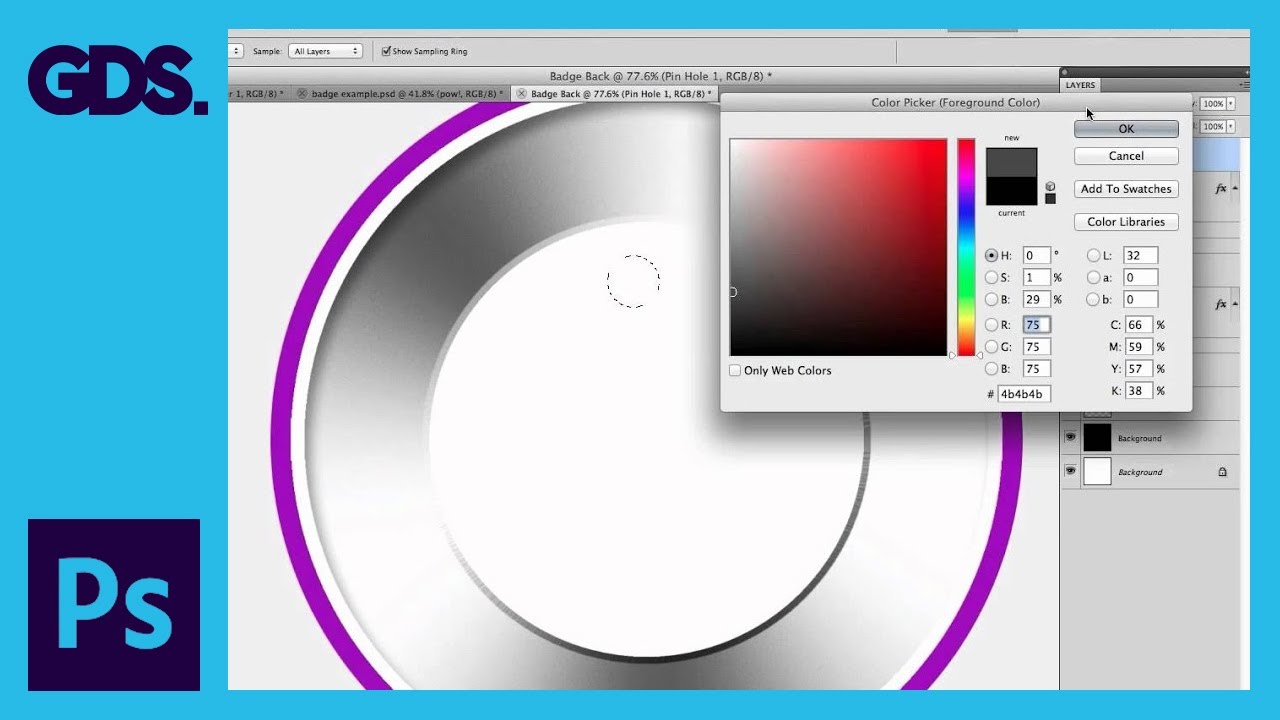This screenshot has height=720, width=1280.
Task: Click the lock icon on Background layer
Action: 1222,472
